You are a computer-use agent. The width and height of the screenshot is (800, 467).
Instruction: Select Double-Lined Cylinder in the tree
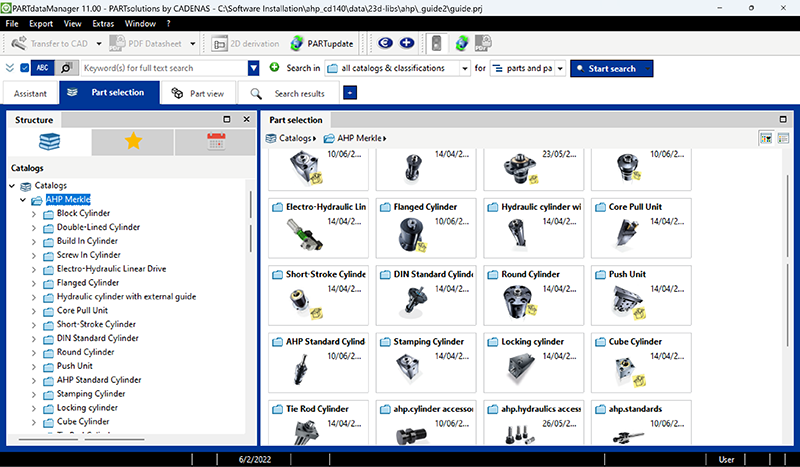(98, 227)
